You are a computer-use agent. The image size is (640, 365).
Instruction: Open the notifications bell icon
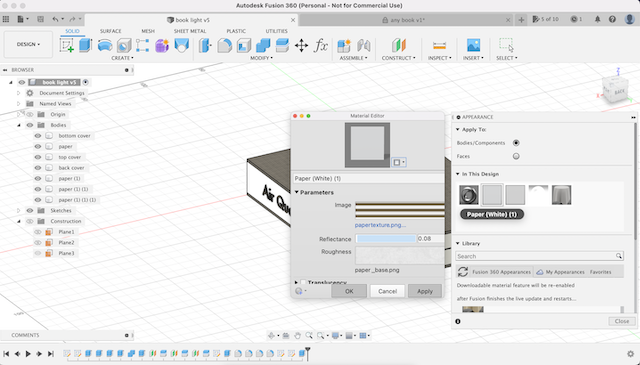tap(598, 19)
